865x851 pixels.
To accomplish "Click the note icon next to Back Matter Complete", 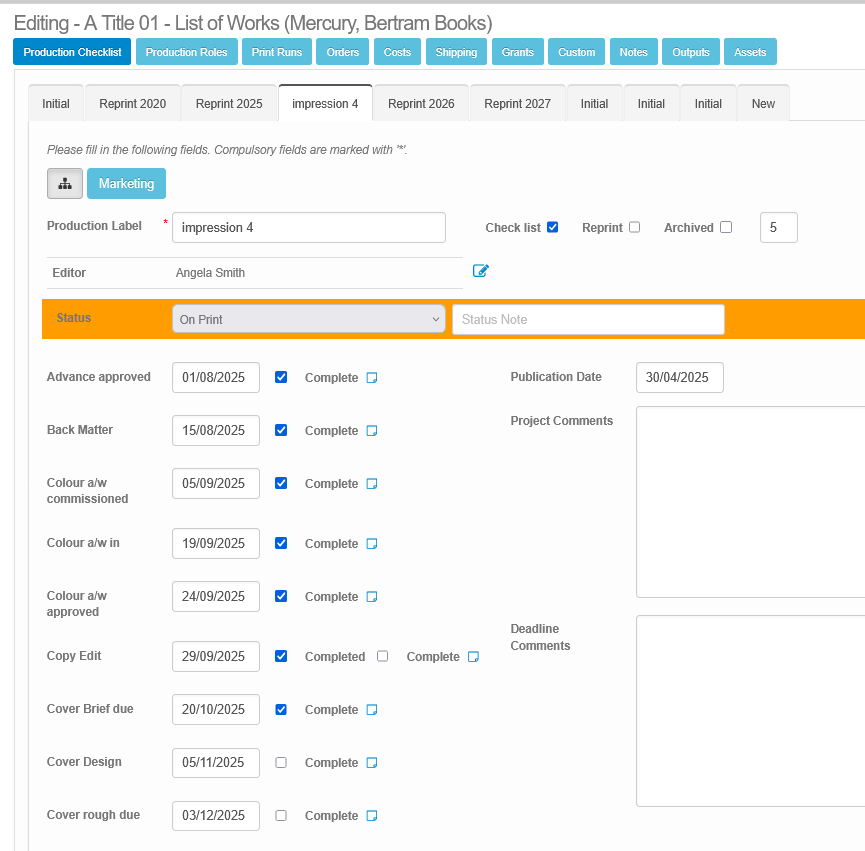I will coord(371,430).
